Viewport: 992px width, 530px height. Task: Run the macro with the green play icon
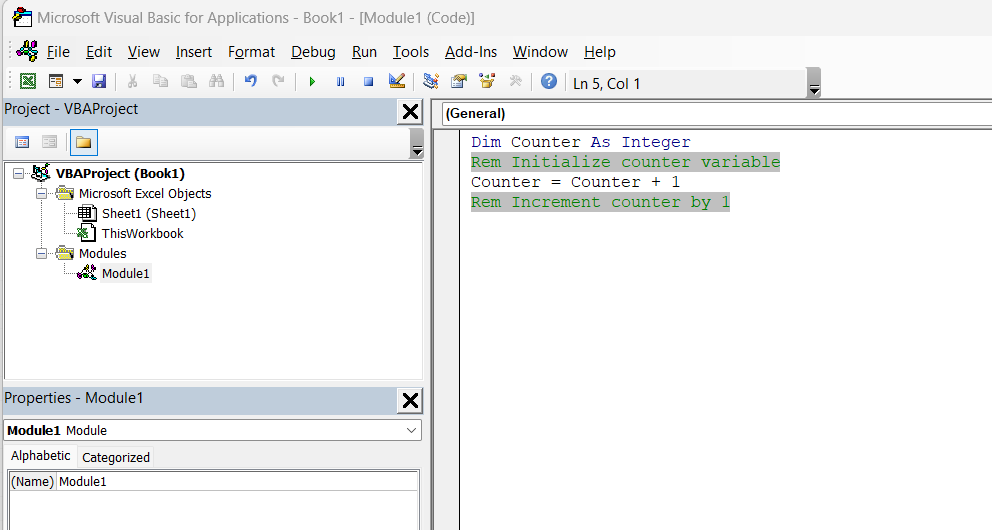tap(312, 82)
